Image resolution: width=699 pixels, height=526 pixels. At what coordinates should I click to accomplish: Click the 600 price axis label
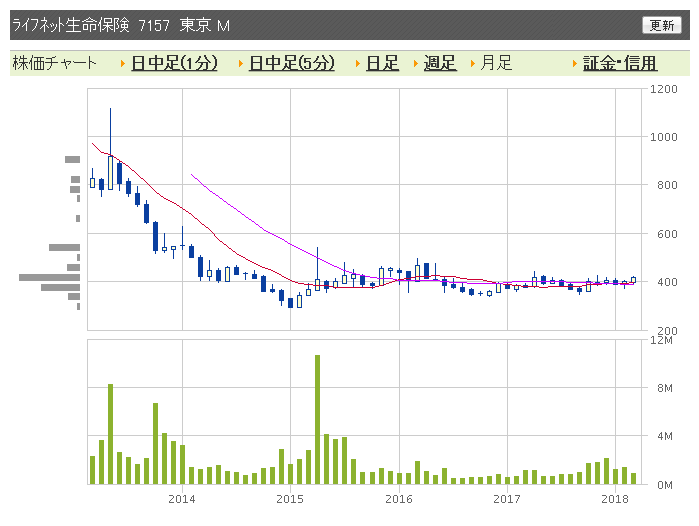point(667,234)
